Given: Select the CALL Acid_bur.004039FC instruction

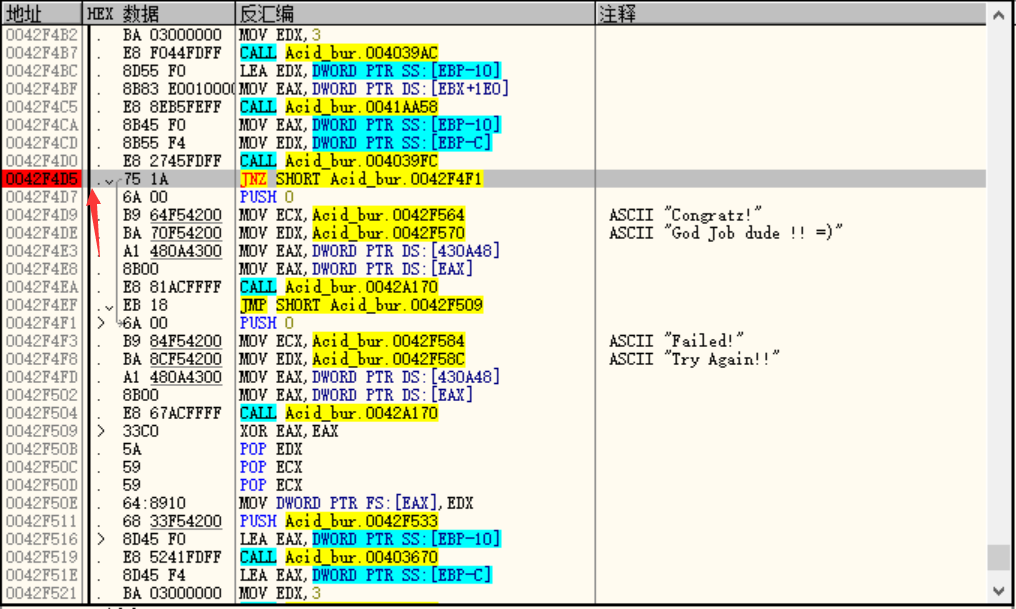Looking at the screenshot, I should click(x=339, y=161).
